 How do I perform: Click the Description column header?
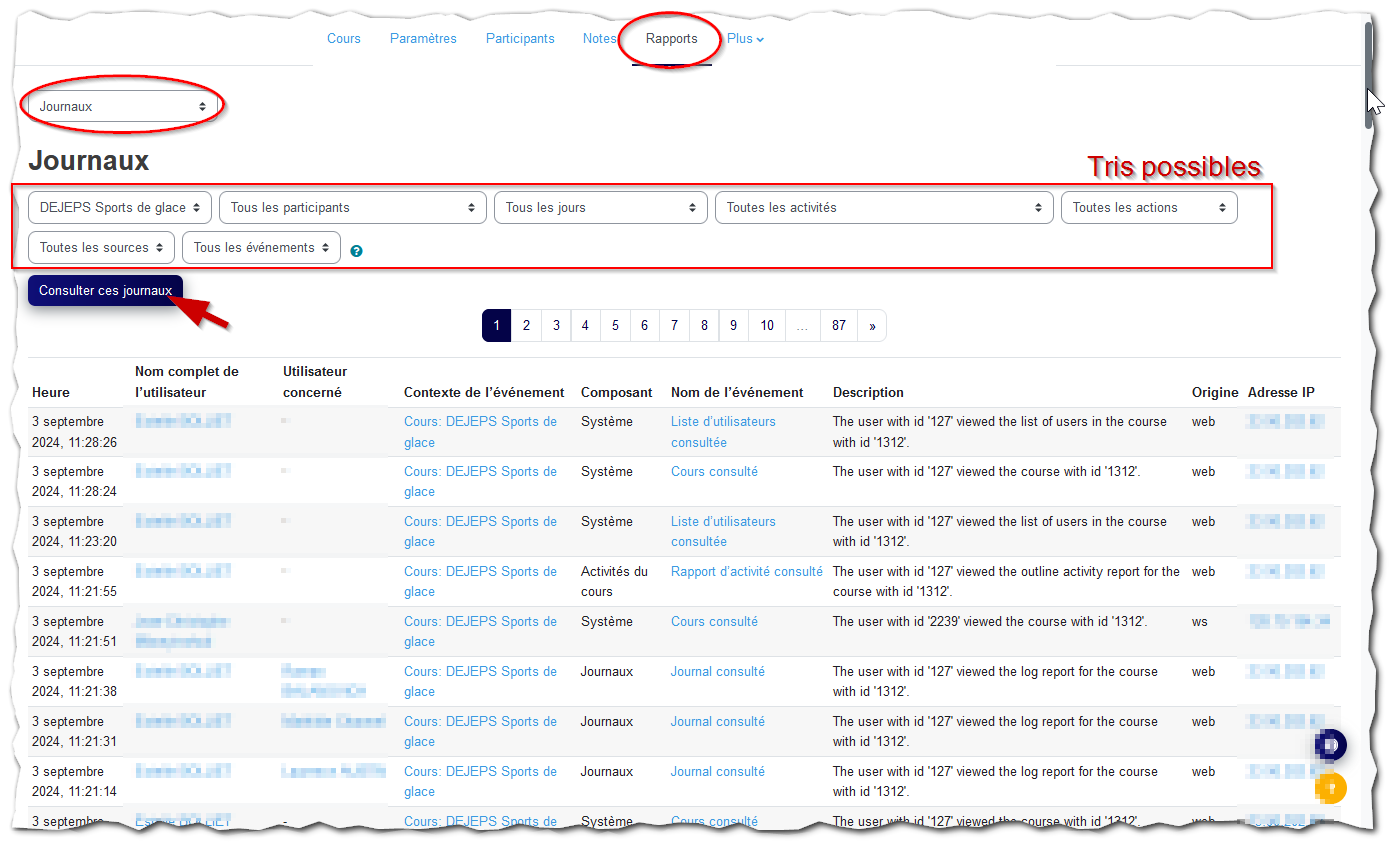(x=868, y=393)
